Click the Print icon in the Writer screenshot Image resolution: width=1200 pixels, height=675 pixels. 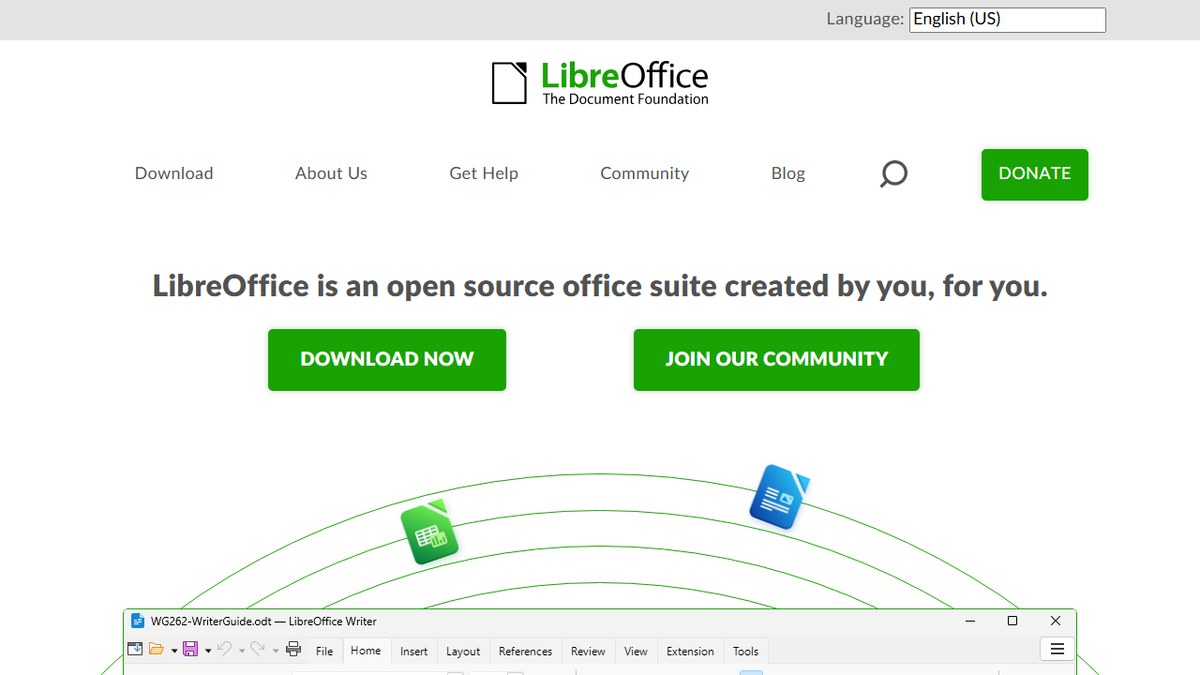coord(293,649)
